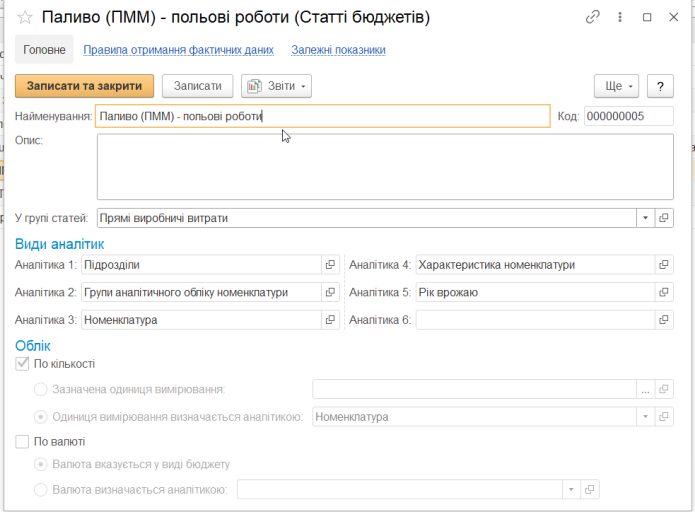Open help with the question mark button
Screen dimensions: 695x512
pyautogui.click(x=660, y=86)
